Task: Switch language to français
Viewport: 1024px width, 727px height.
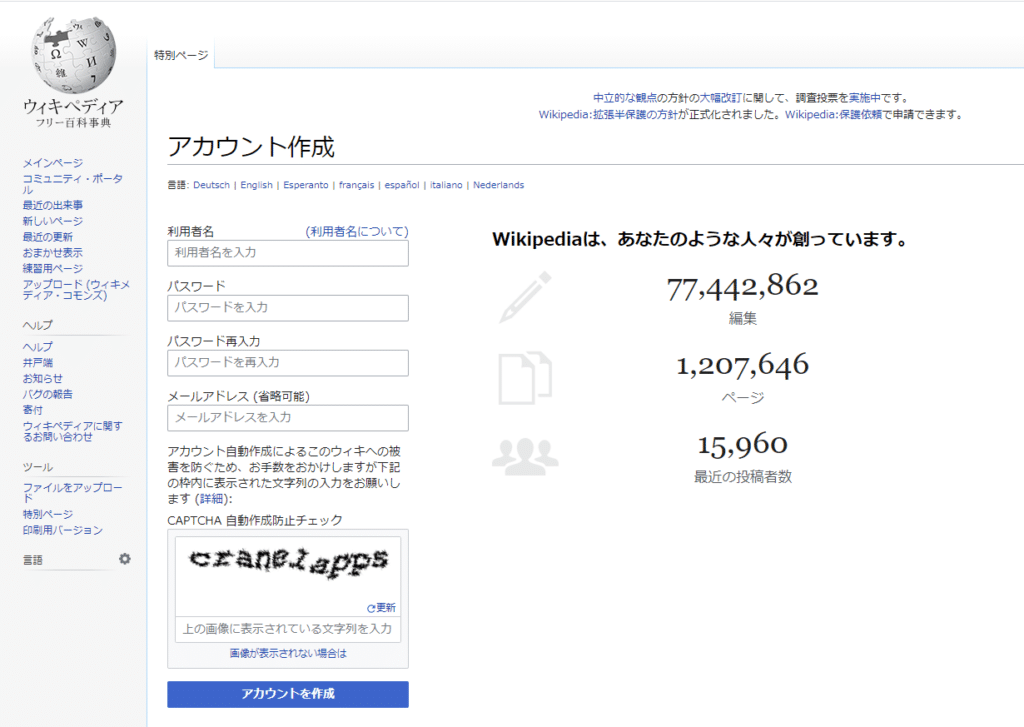Action: tap(357, 185)
